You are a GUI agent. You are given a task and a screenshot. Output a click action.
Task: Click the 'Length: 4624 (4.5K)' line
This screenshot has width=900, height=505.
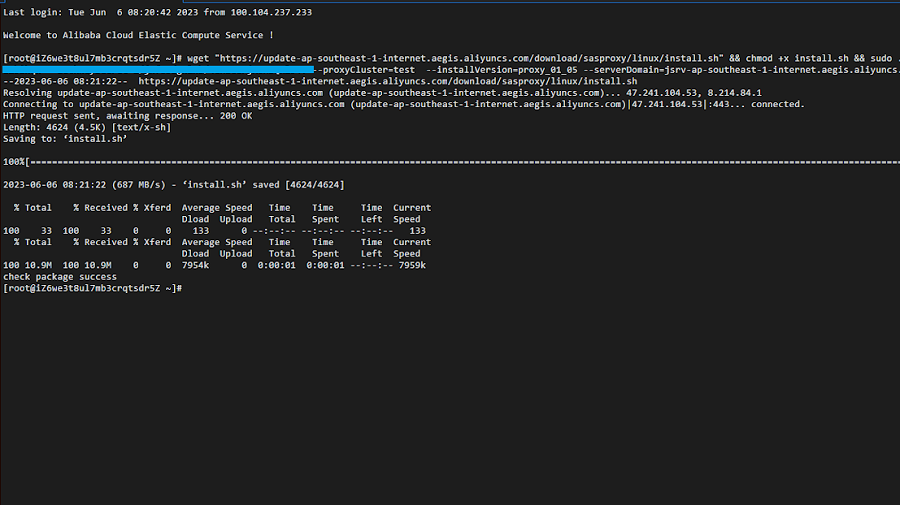pos(87,127)
